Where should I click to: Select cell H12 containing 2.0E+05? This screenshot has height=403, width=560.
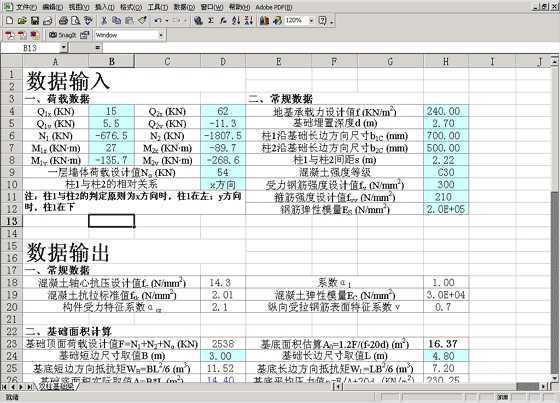(x=446, y=209)
